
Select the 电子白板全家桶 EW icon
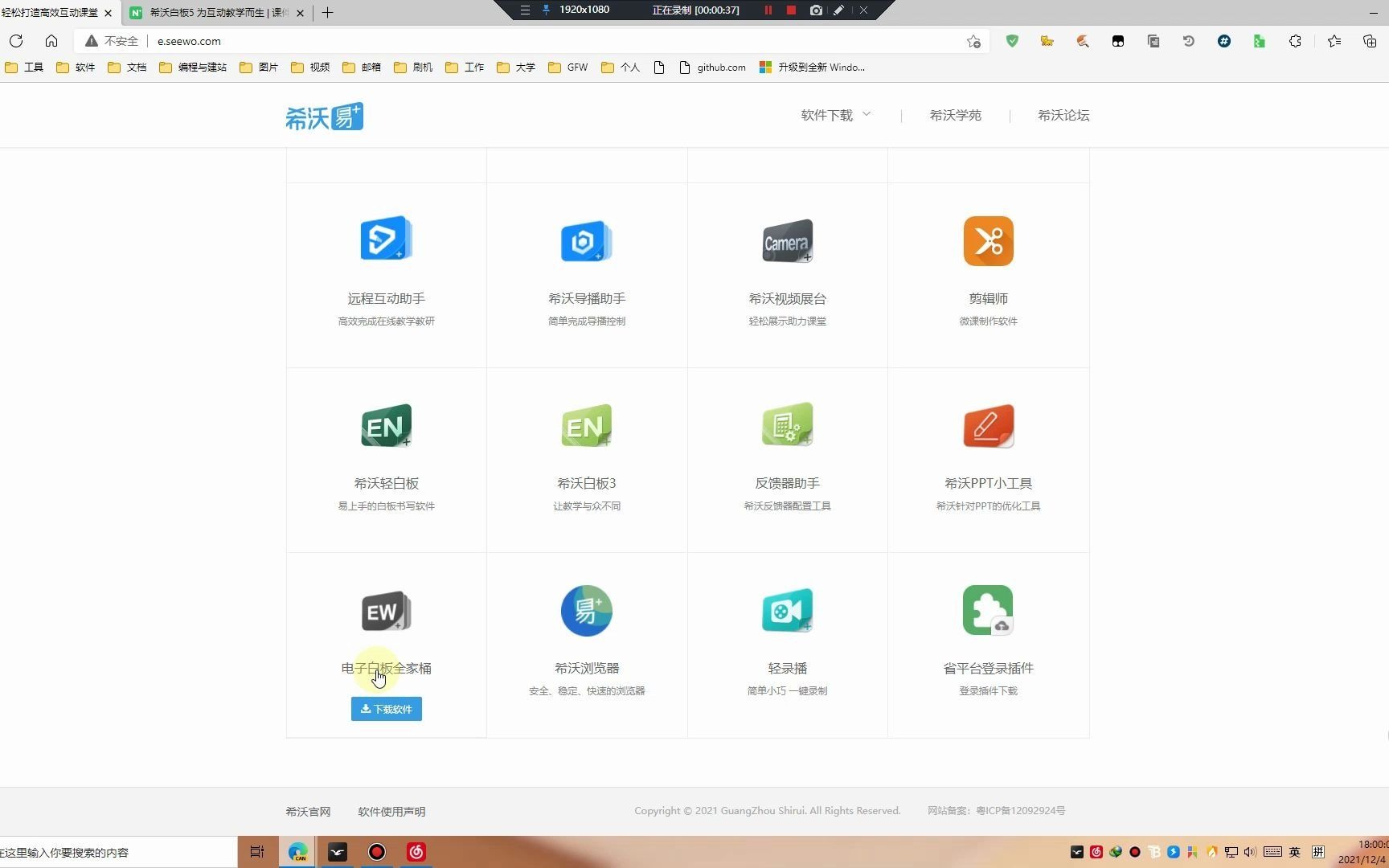pos(386,612)
